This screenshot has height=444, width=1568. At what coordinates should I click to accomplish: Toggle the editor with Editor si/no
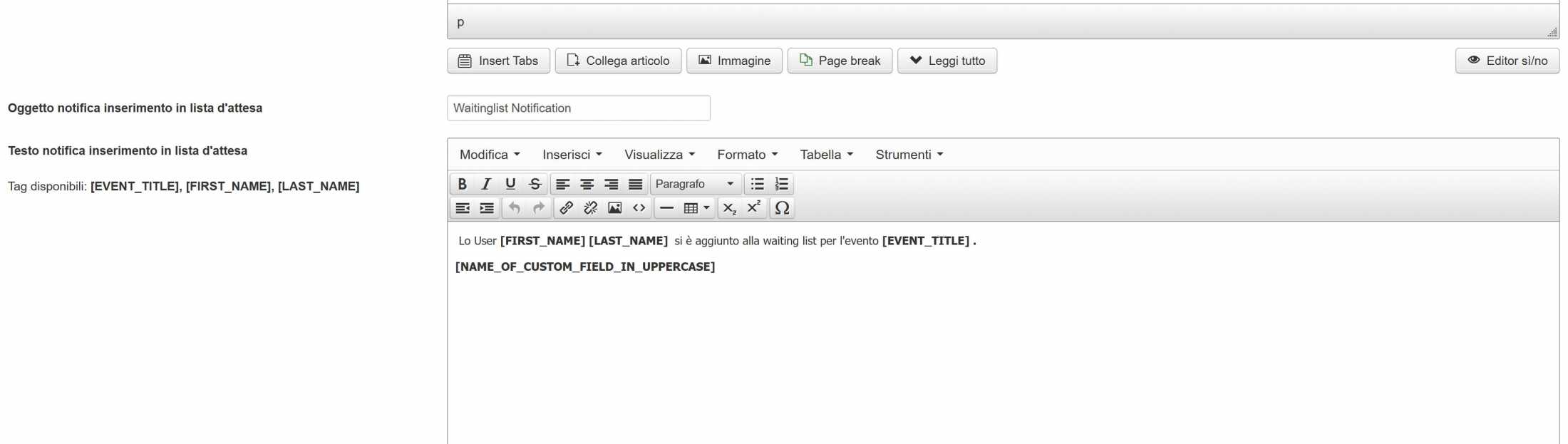pyautogui.click(x=1507, y=61)
